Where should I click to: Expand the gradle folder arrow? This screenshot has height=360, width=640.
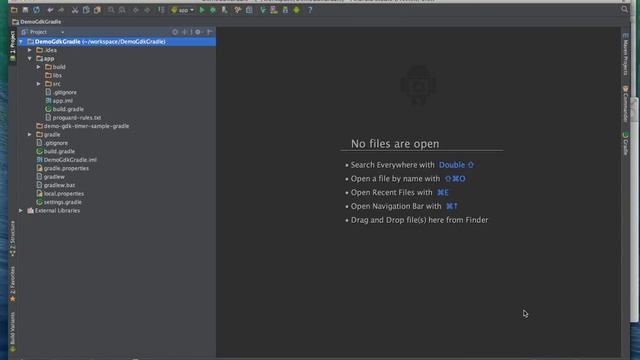[30, 134]
